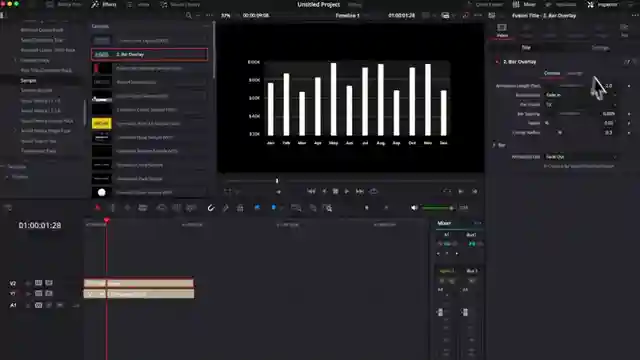Screen dimensions: 640x360
Task: Click the Play button under the viewer
Action: click(x=347, y=191)
